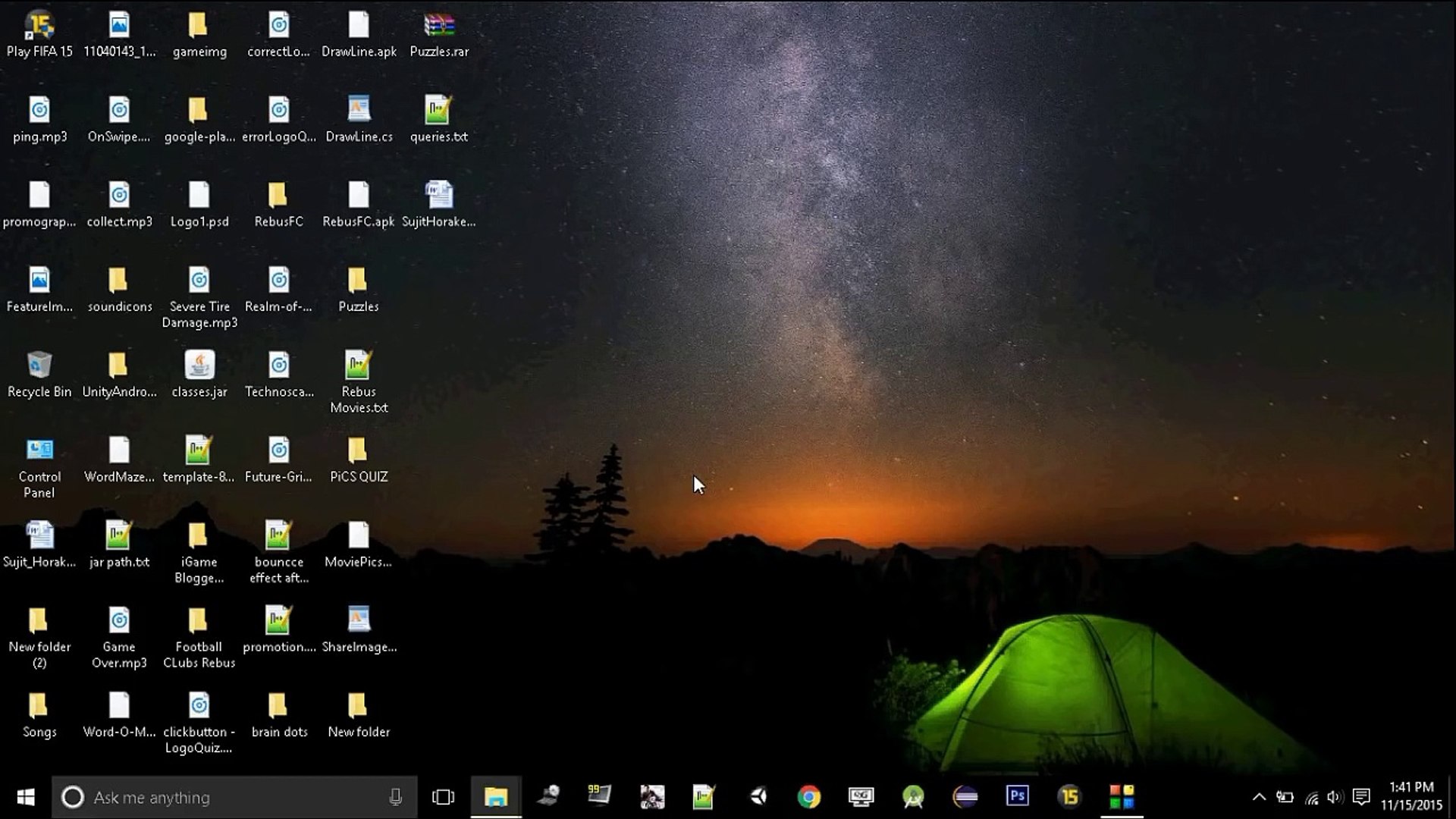This screenshot has height=819, width=1456.
Task: Toggle the volume speaker tray icon
Action: coord(1335,797)
